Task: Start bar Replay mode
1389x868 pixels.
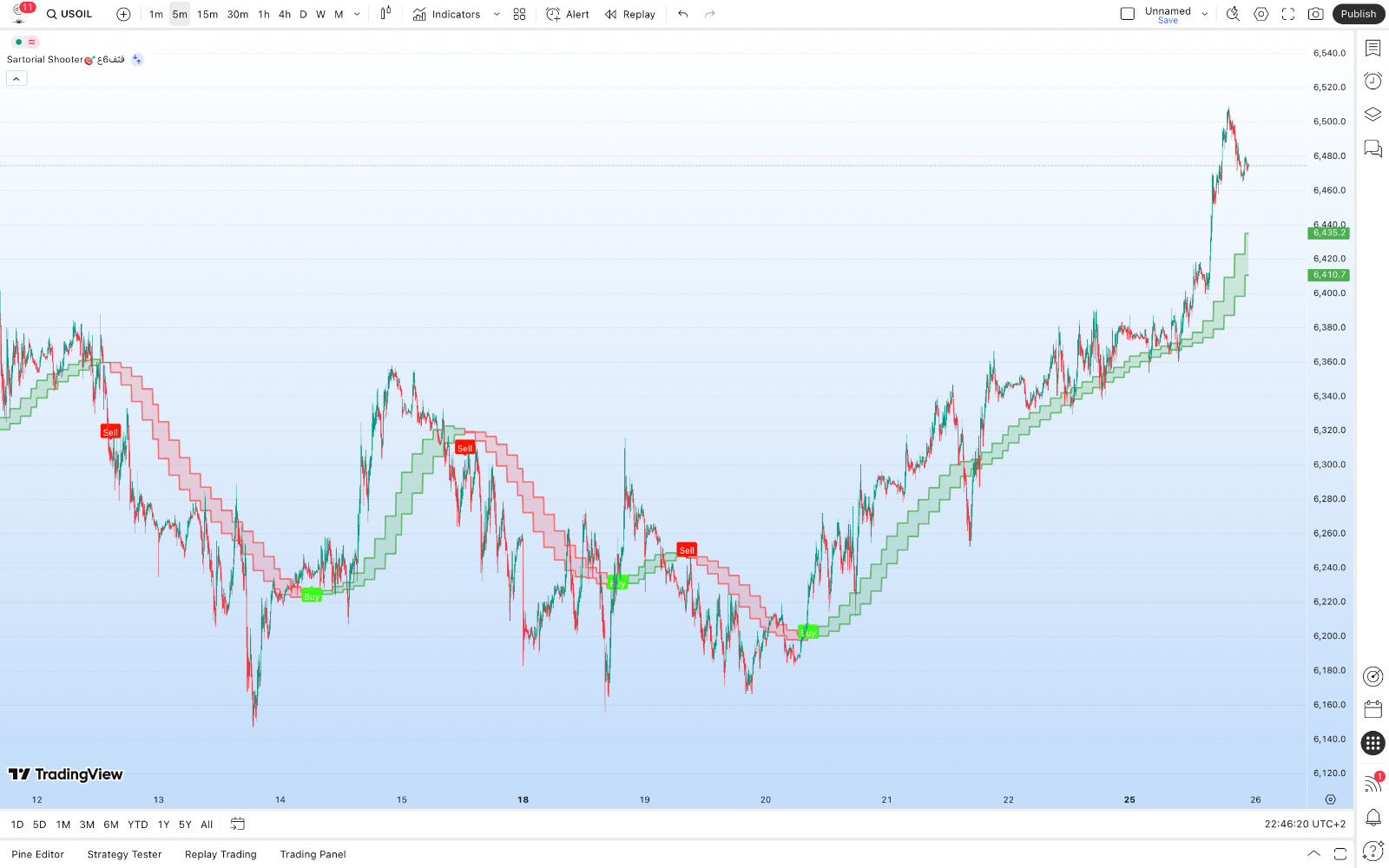Action: pyautogui.click(x=630, y=14)
